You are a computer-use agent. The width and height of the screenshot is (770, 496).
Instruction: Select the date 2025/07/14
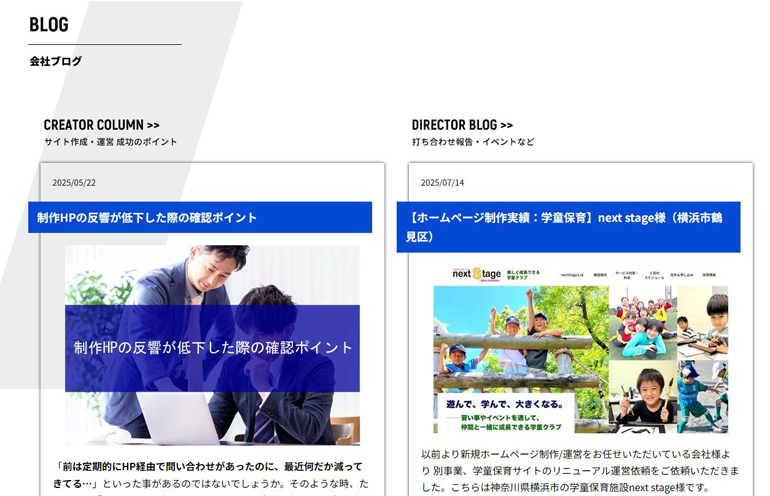[x=442, y=183]
